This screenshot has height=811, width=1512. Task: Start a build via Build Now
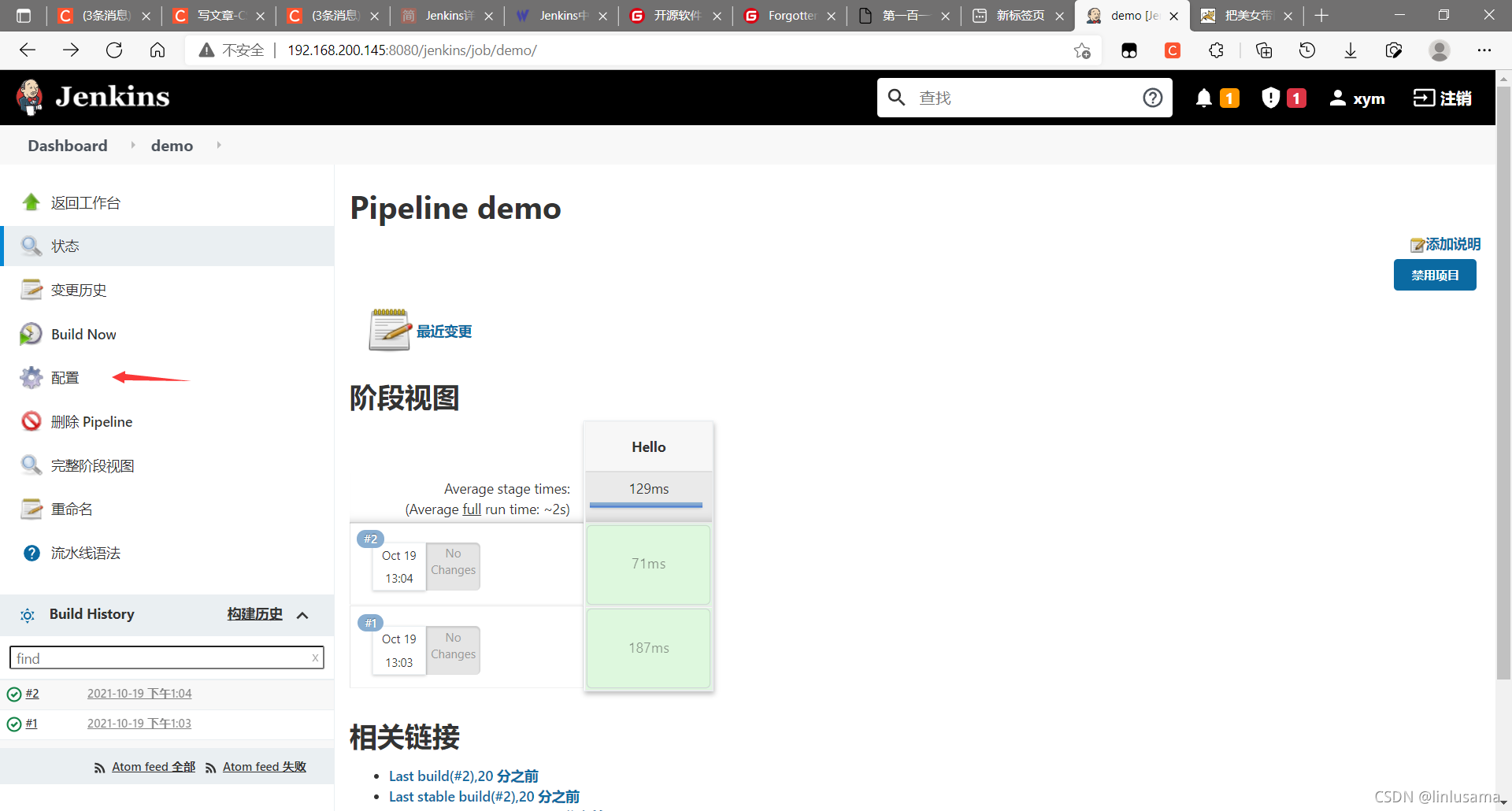[x=83, y=334]
